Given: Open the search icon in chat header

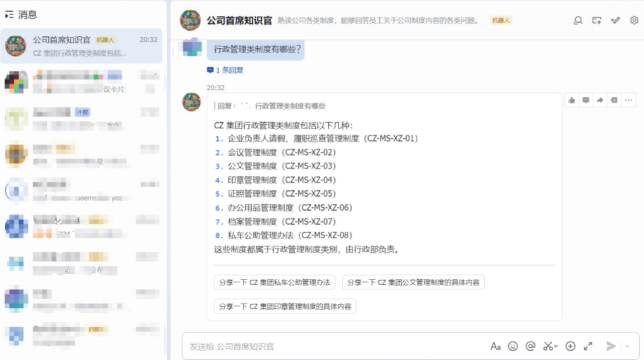Looking at the screenshot, I should [x=578, y=20].
